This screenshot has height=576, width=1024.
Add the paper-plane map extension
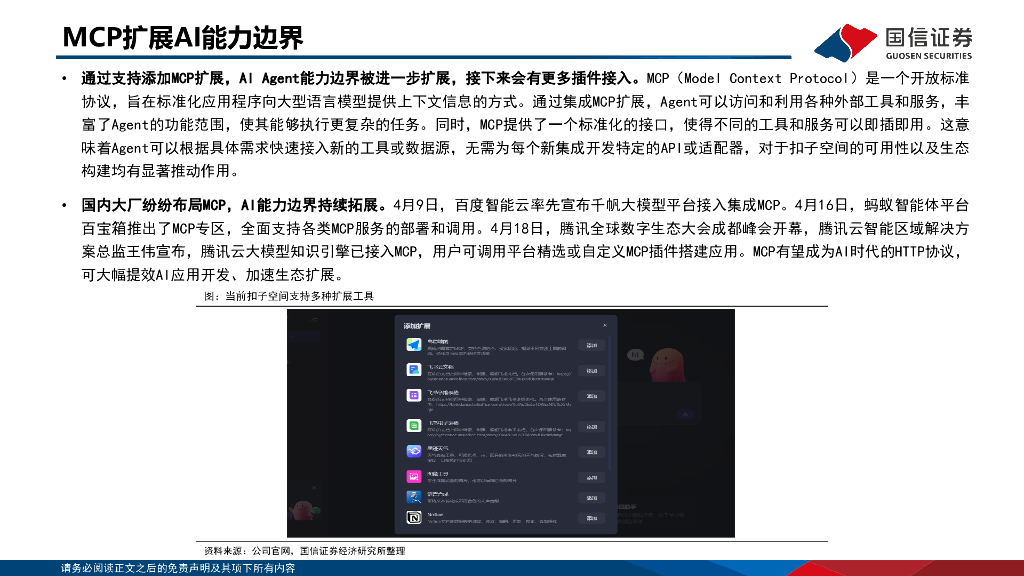coord(592,345)
